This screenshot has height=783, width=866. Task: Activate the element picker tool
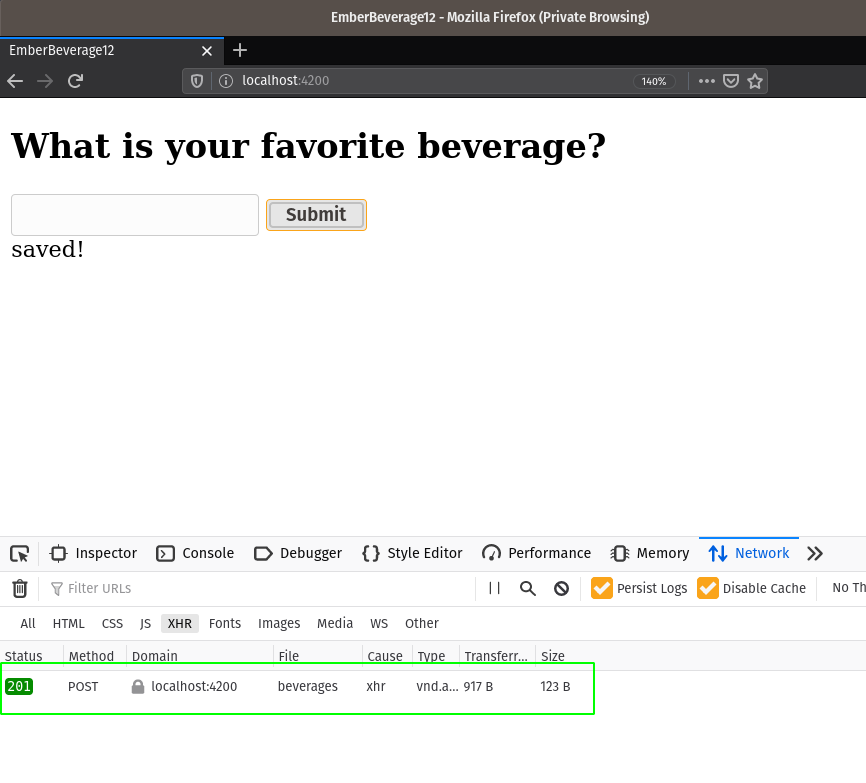coord(19,553)
